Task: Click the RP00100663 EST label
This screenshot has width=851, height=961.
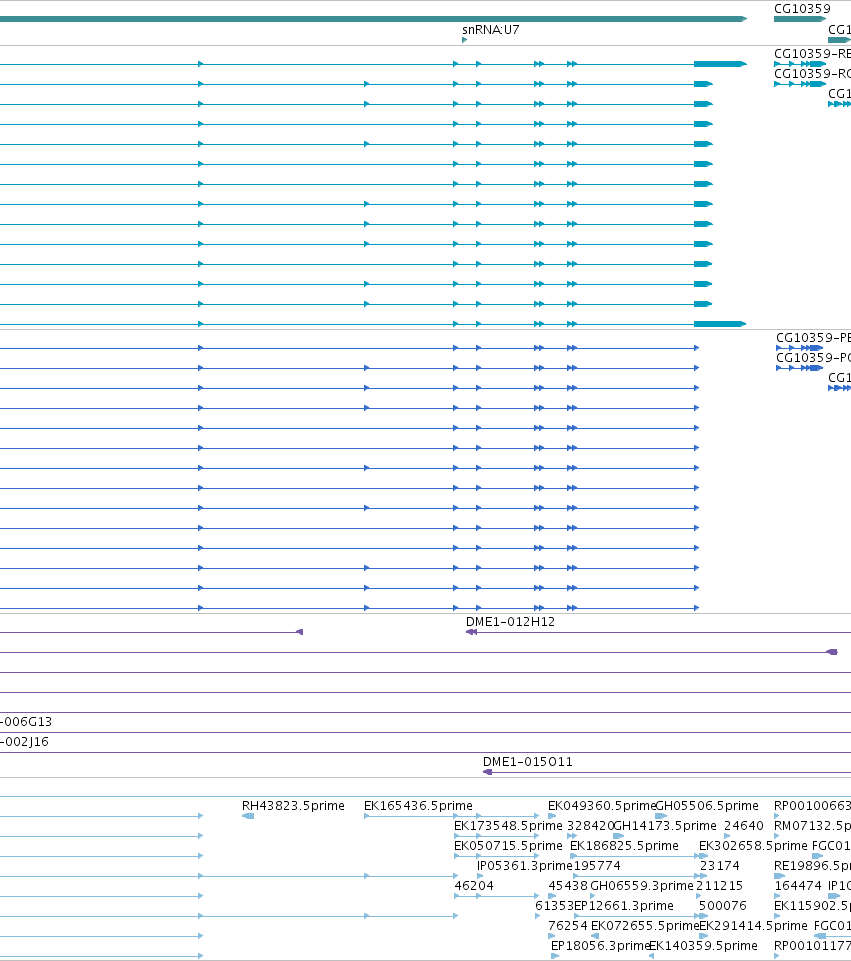Action: click(x=812, y=805)
